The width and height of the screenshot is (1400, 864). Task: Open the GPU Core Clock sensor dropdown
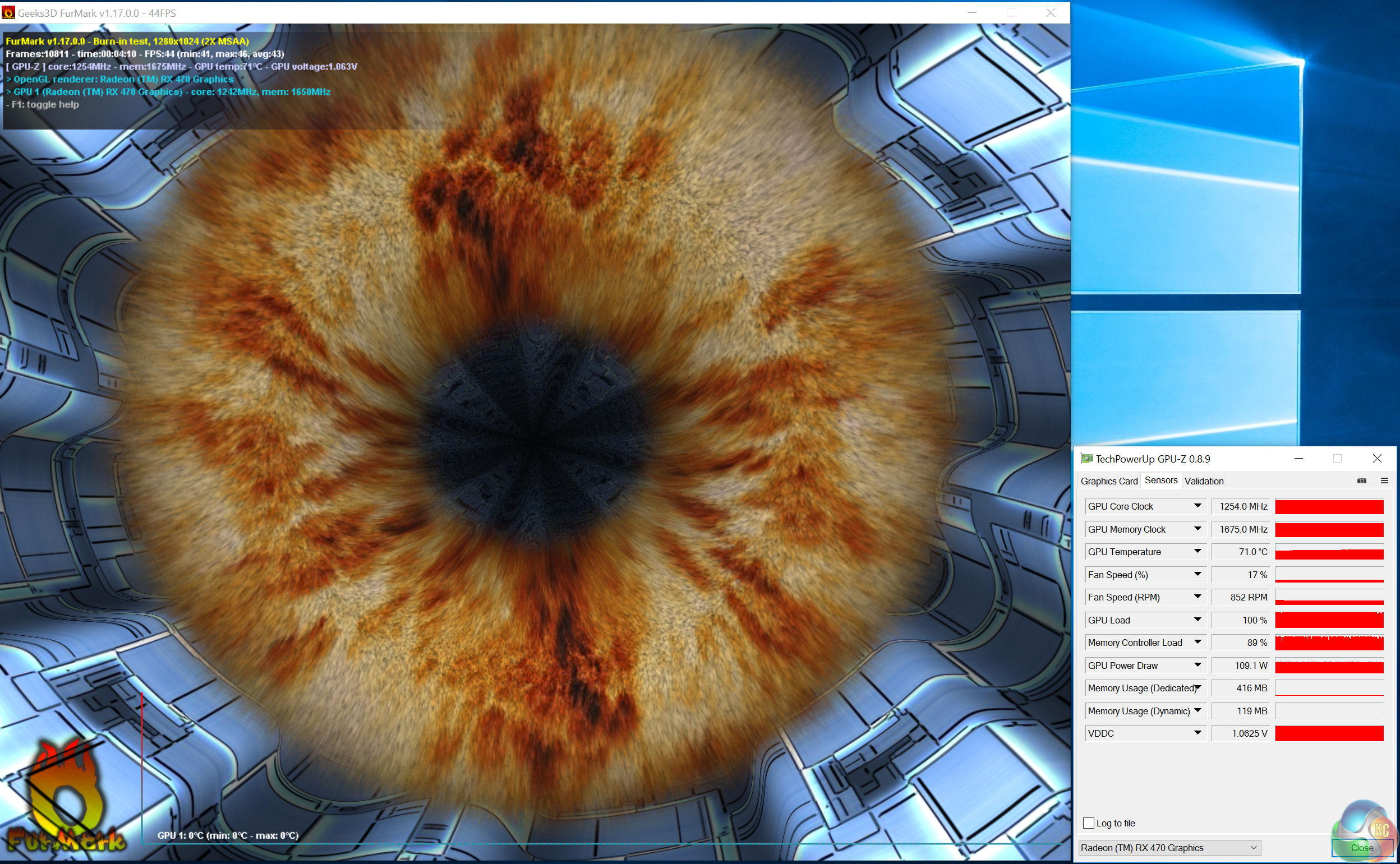[1197, 506]
